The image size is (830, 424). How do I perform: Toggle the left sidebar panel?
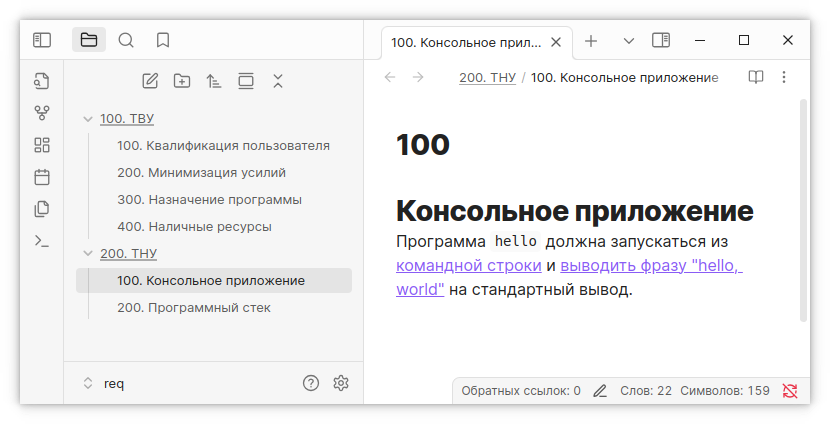[41, 40]
